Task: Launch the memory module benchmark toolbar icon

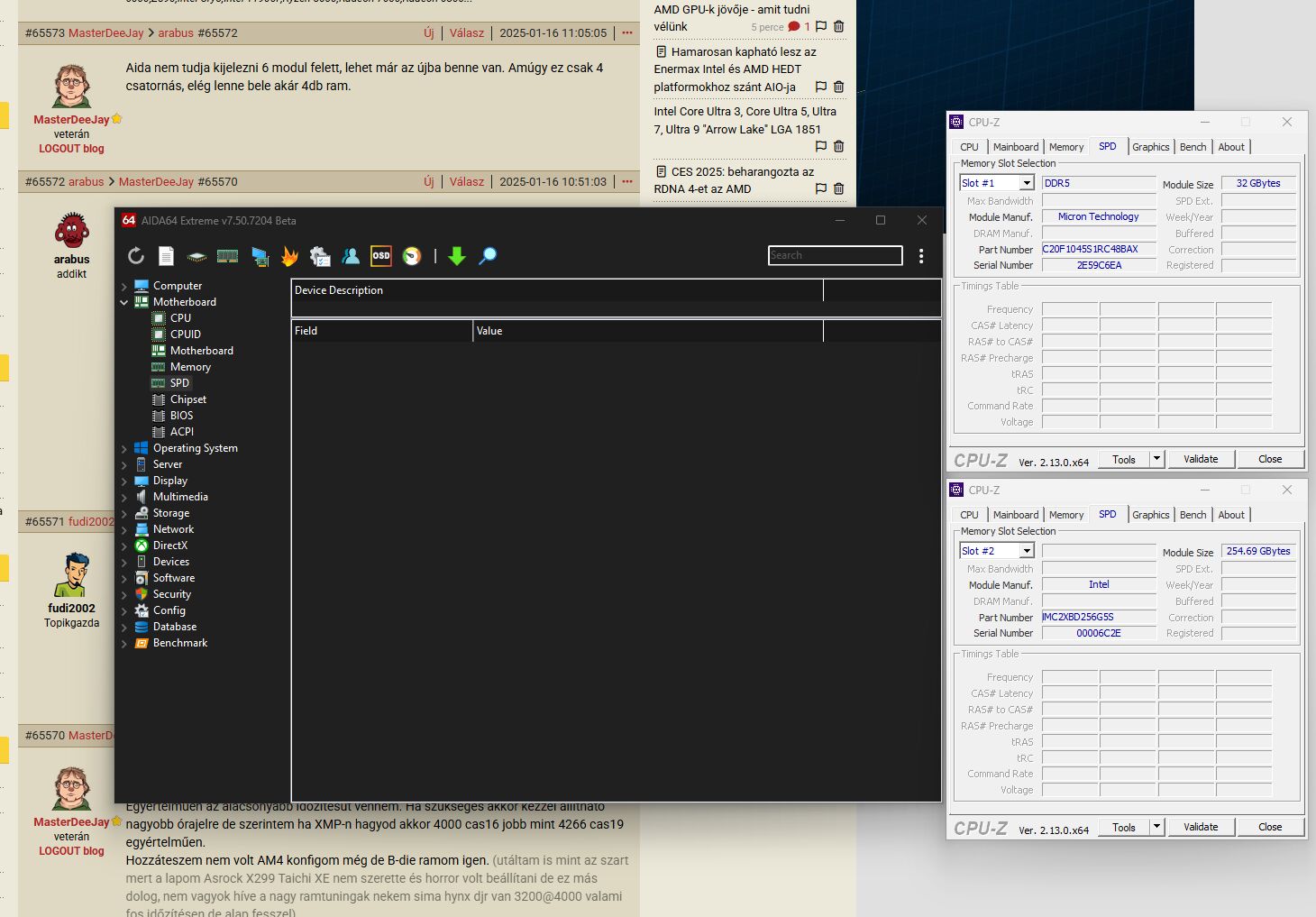Action: (227, 256)
